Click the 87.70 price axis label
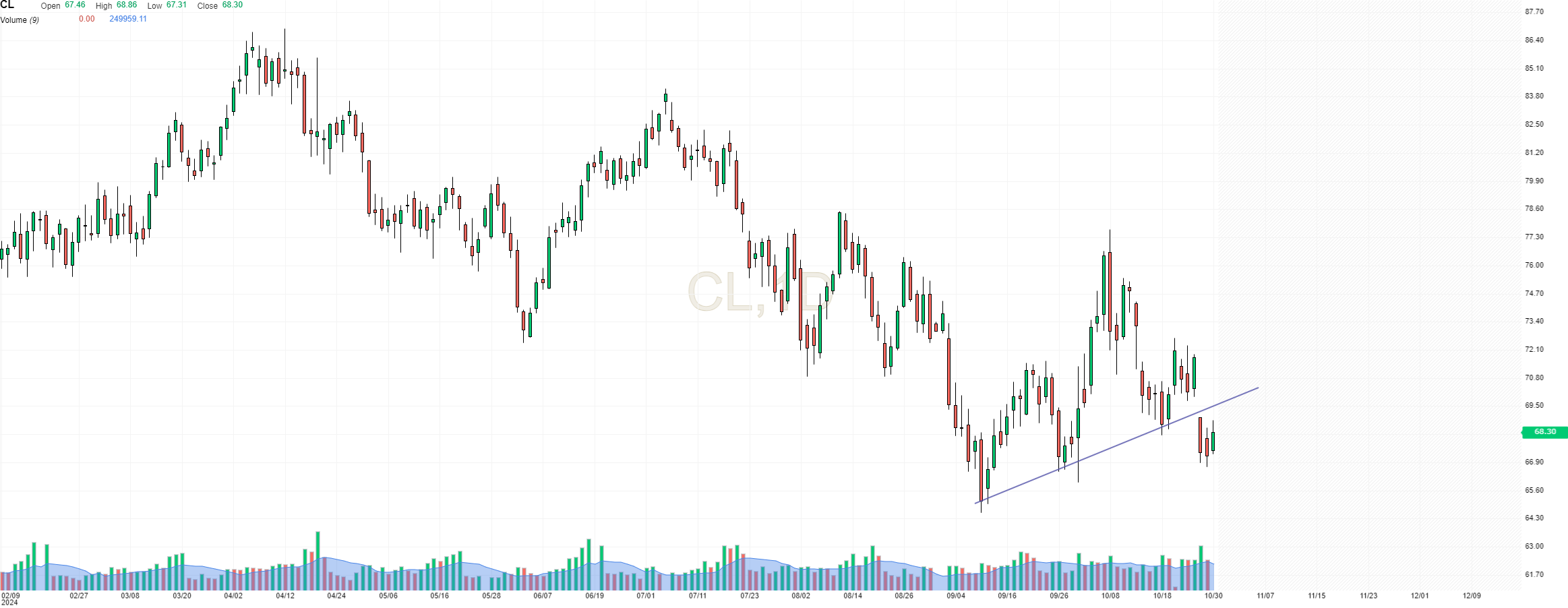The width and height of the screenshot is (1568, 608). coord(1534,11)
